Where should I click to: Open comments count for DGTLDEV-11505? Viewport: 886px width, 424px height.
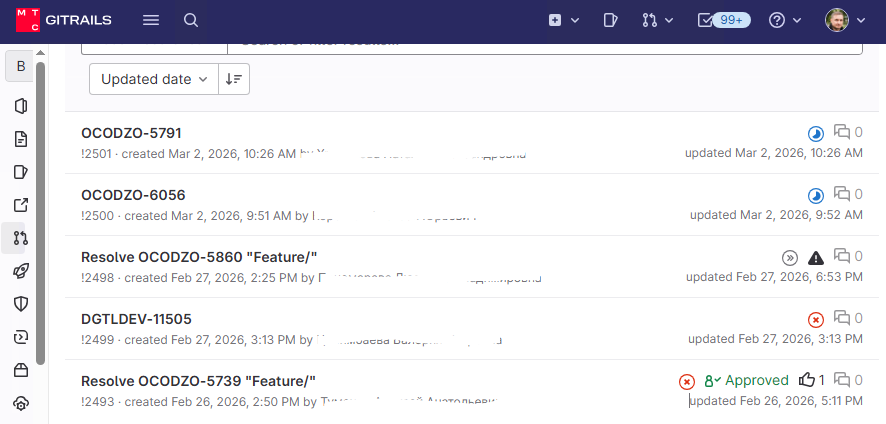848,318
